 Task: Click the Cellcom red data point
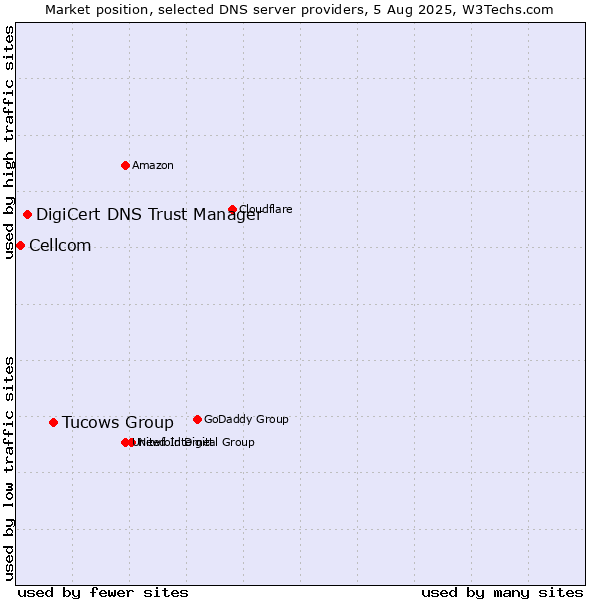[21, 245]
